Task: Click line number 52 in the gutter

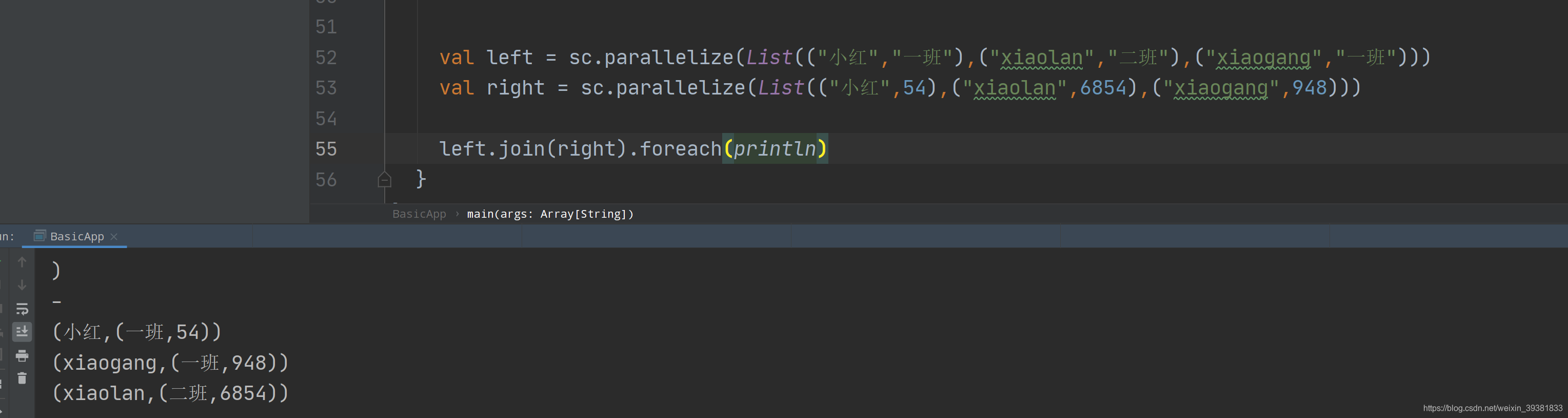Action: pos(326,58)
